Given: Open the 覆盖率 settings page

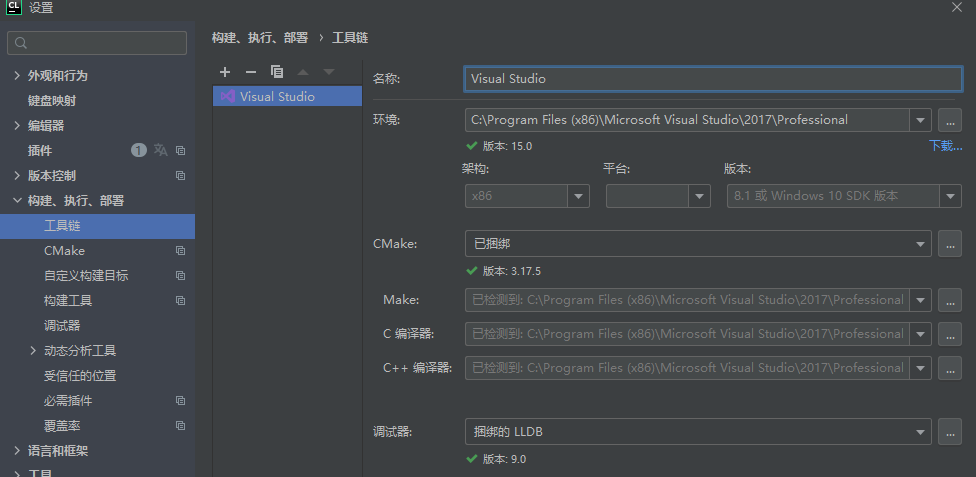Looking at the screenshot, I should (x=62, y=425).
